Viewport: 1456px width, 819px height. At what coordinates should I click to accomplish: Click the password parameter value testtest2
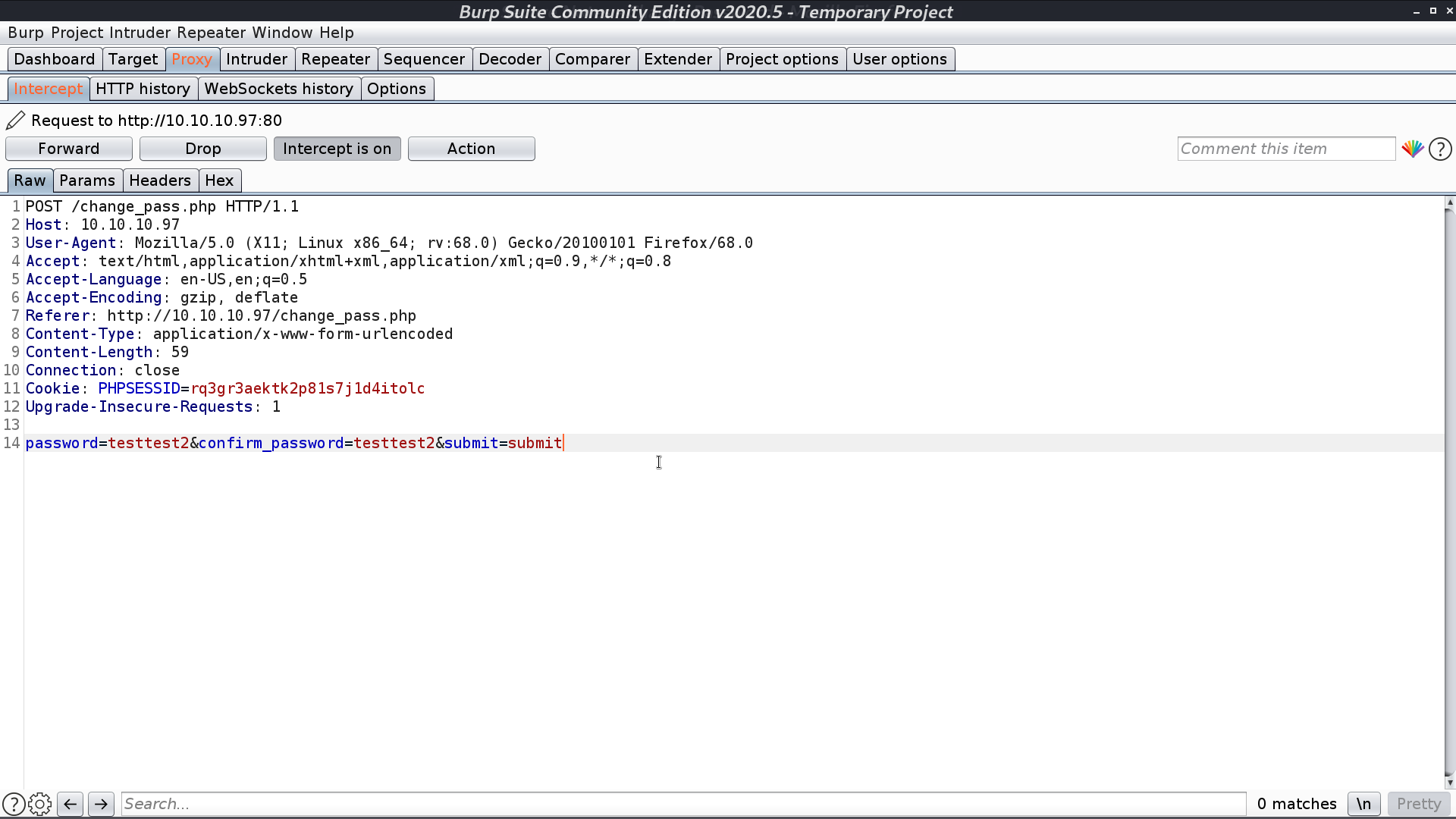click(x=149, y=443)
